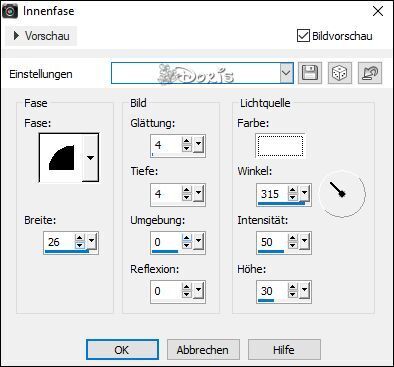Open the Winkel value slider dropdown

click(304, 192)
